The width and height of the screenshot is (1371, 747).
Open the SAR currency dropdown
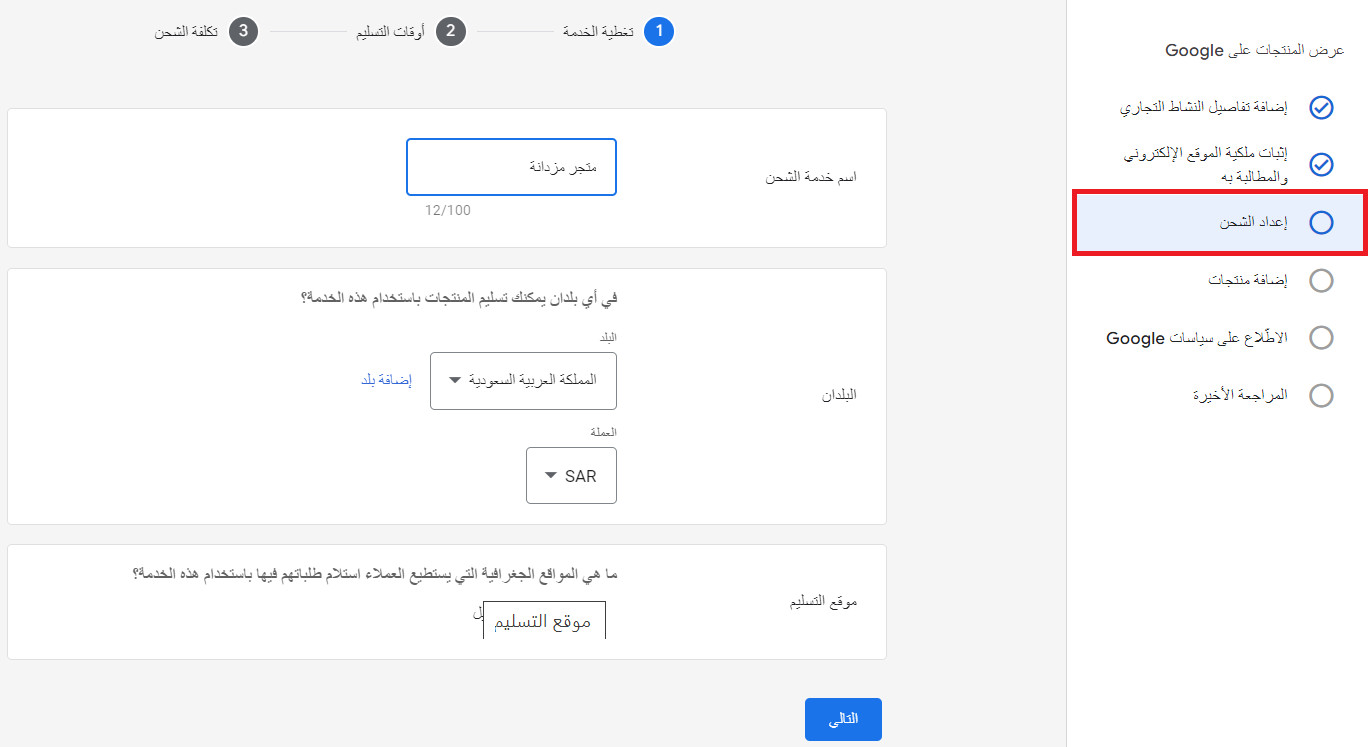[571, 475]
